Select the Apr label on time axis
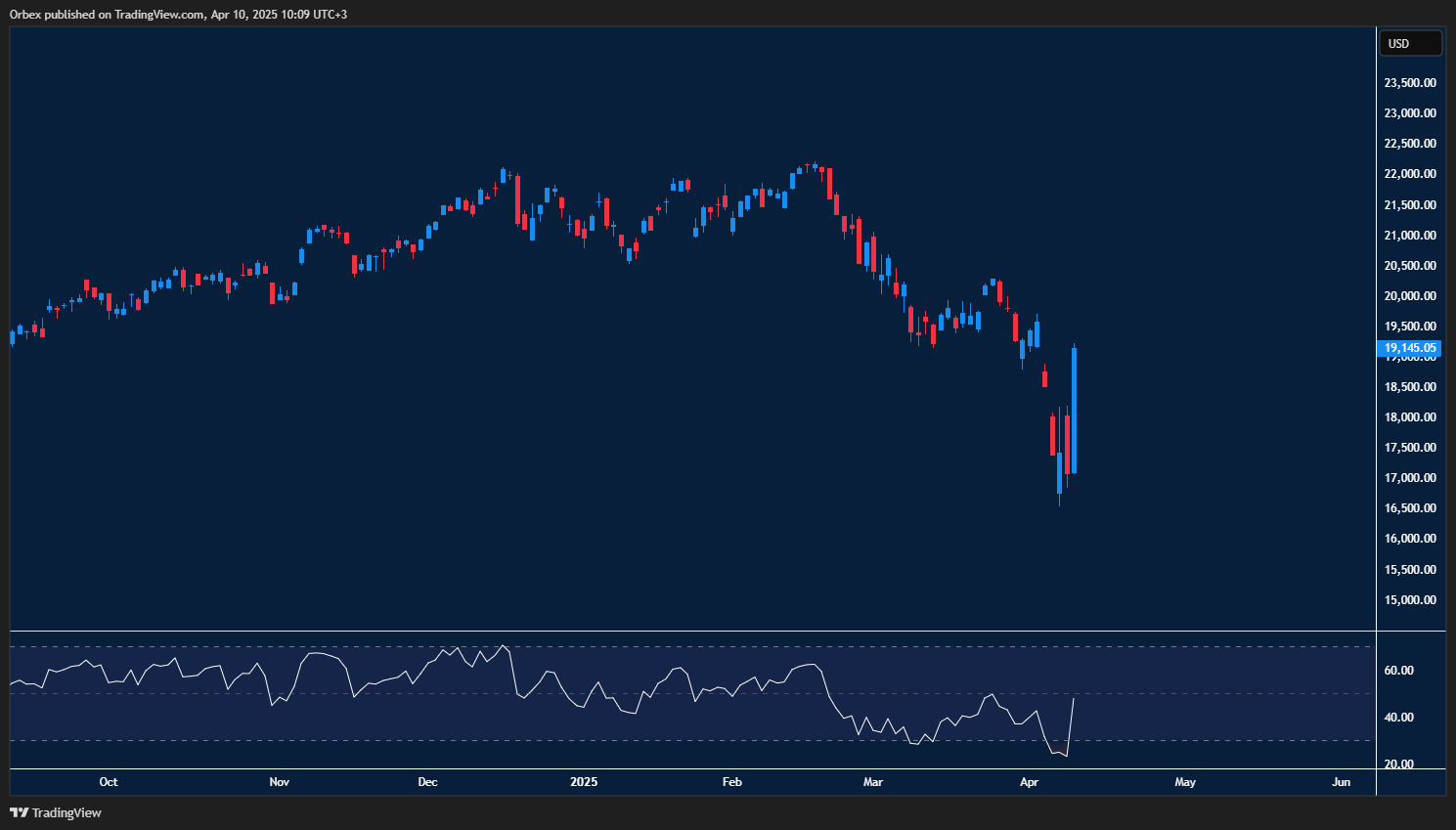This screenshot has height=830, width=1456. [1029, 782]
